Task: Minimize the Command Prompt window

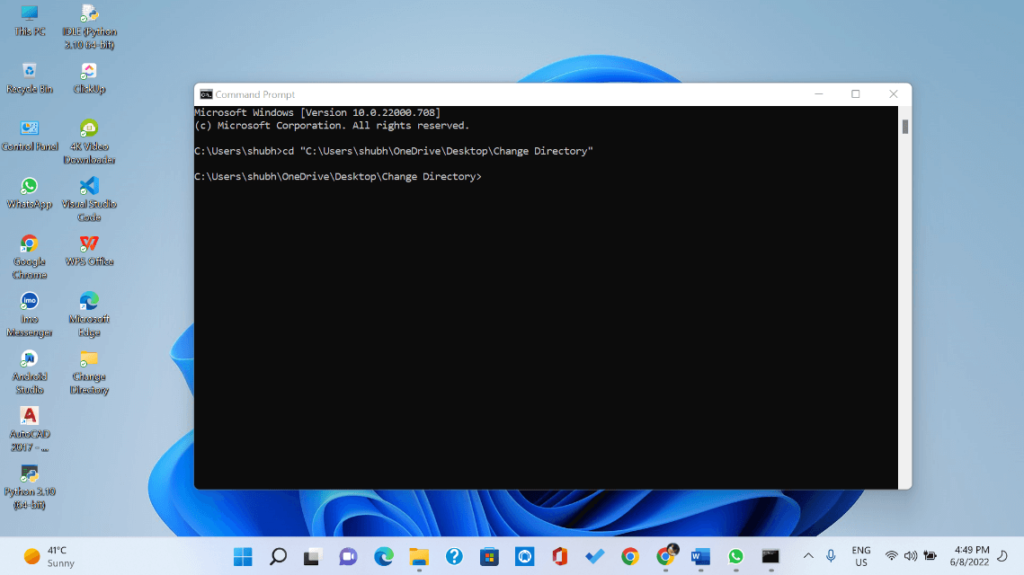Action: 819,94
